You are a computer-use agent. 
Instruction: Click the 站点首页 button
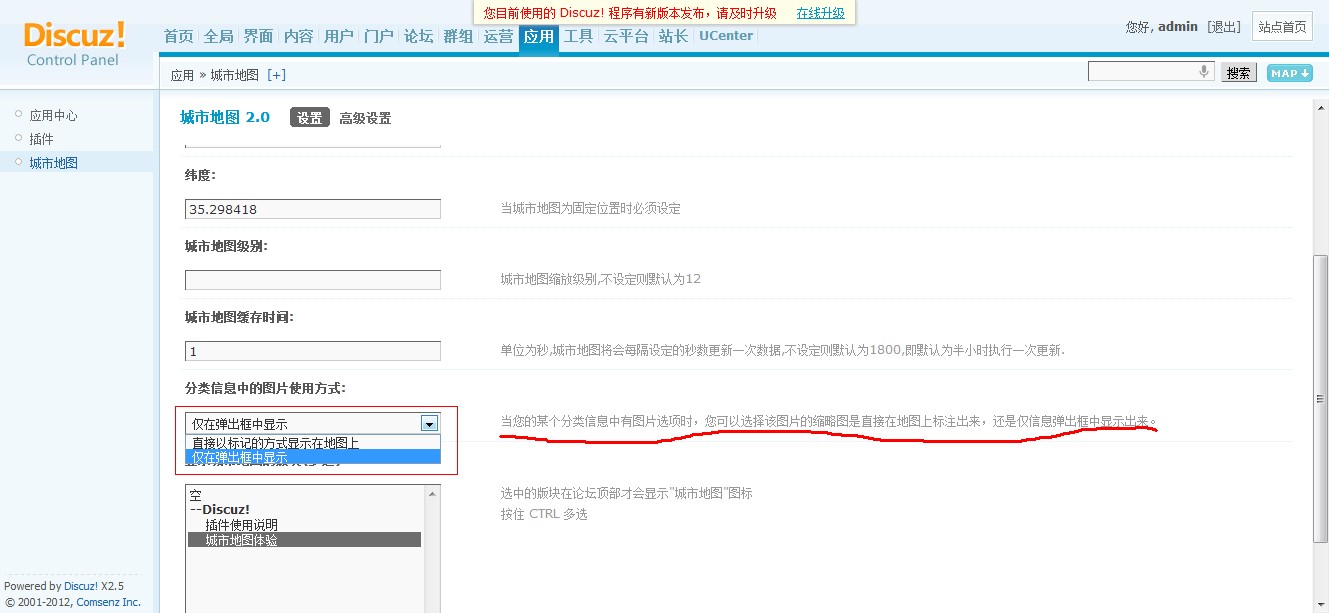click(1282, 26)
